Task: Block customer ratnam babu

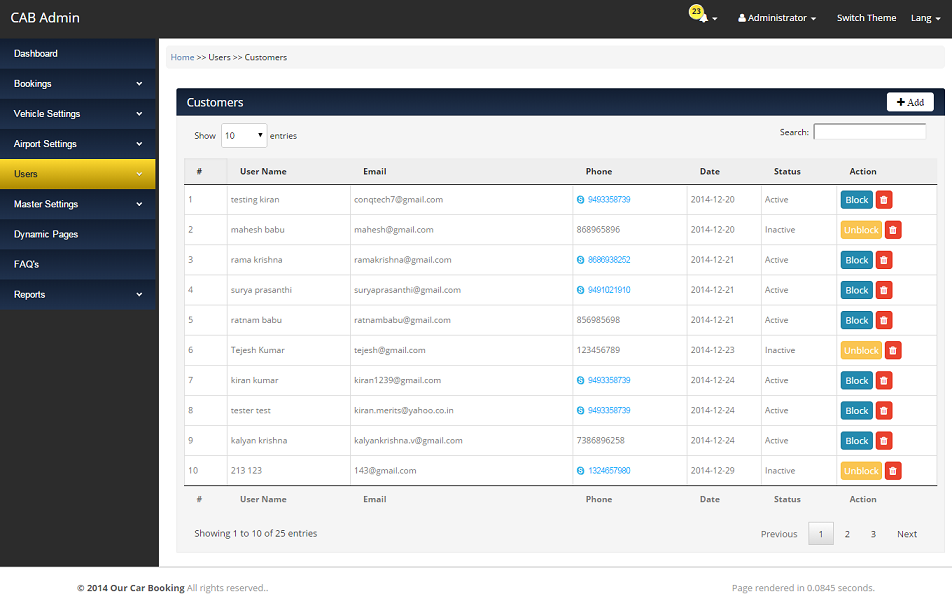Action: click(857, 320)
